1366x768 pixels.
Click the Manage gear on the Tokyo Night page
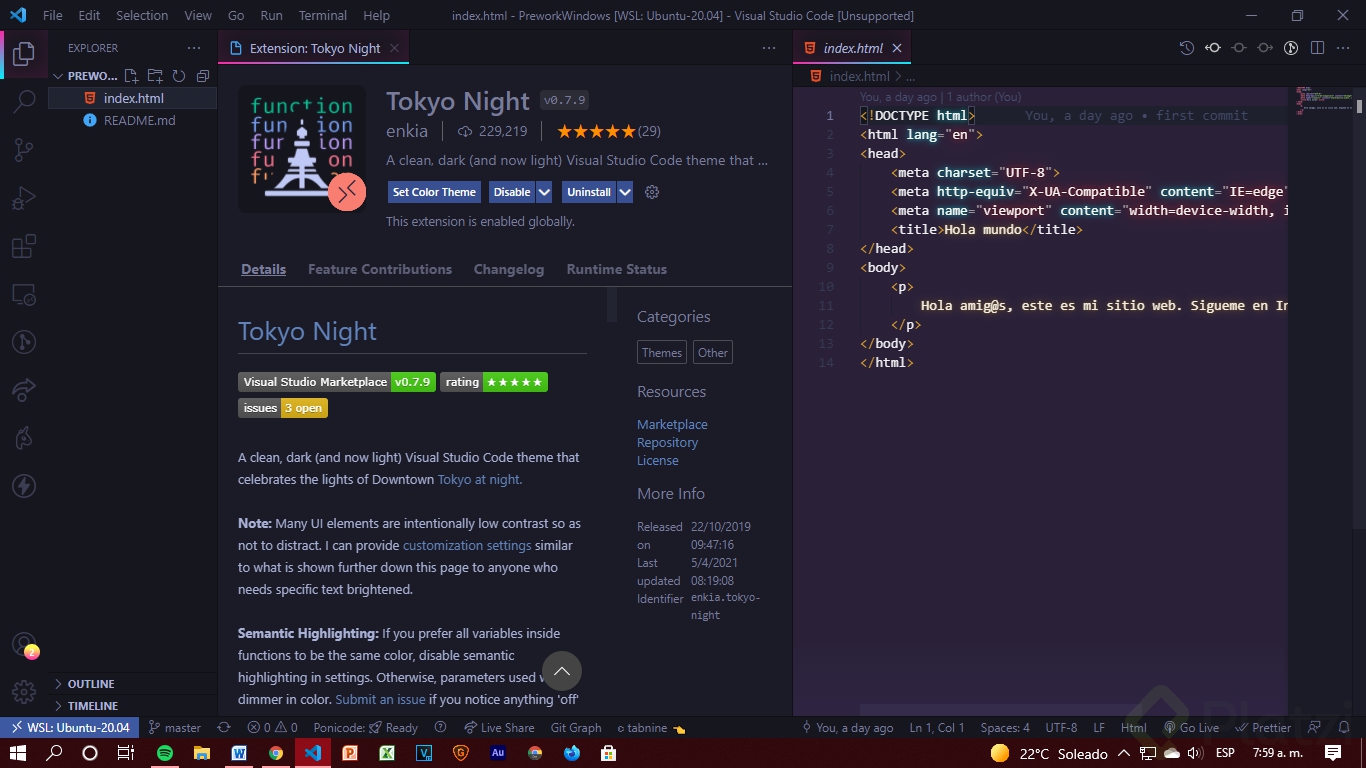coord(652,192)
